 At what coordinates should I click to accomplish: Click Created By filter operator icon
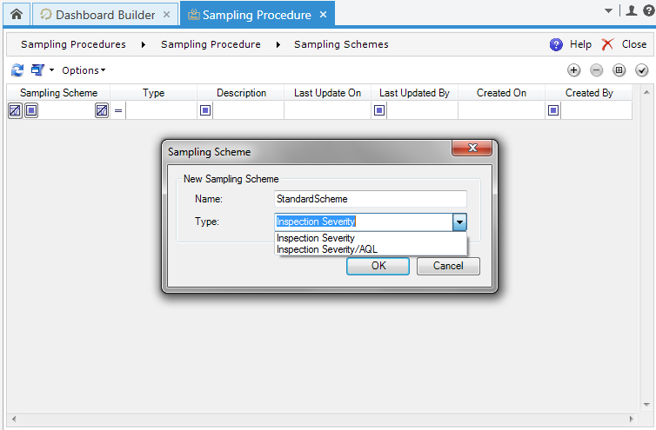click(553, 110)
